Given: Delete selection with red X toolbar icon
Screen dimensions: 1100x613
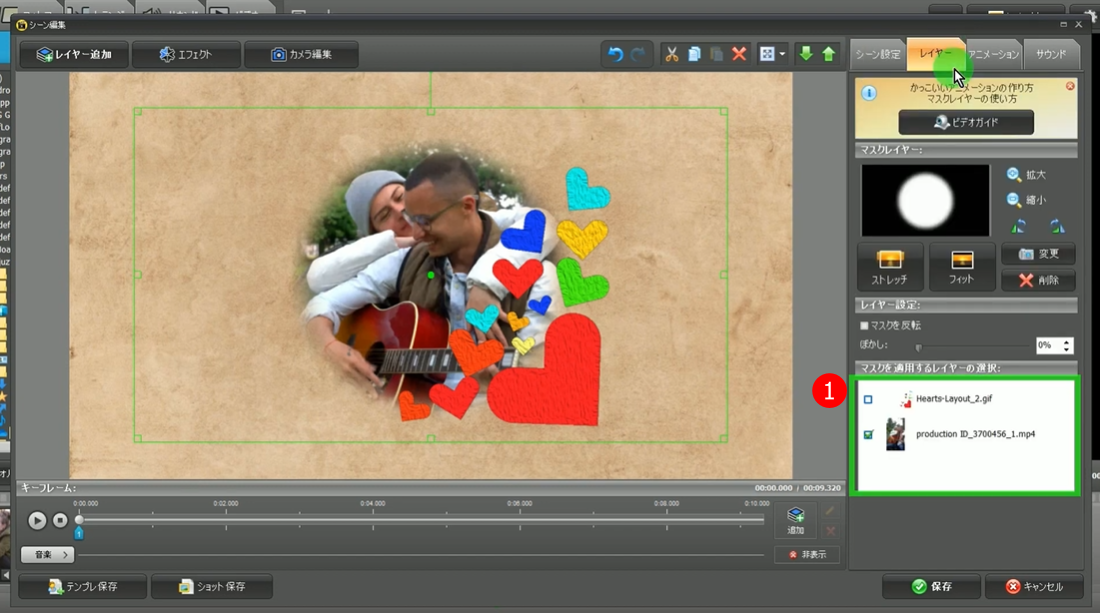Looking at the screenshot, I should 739,54.
